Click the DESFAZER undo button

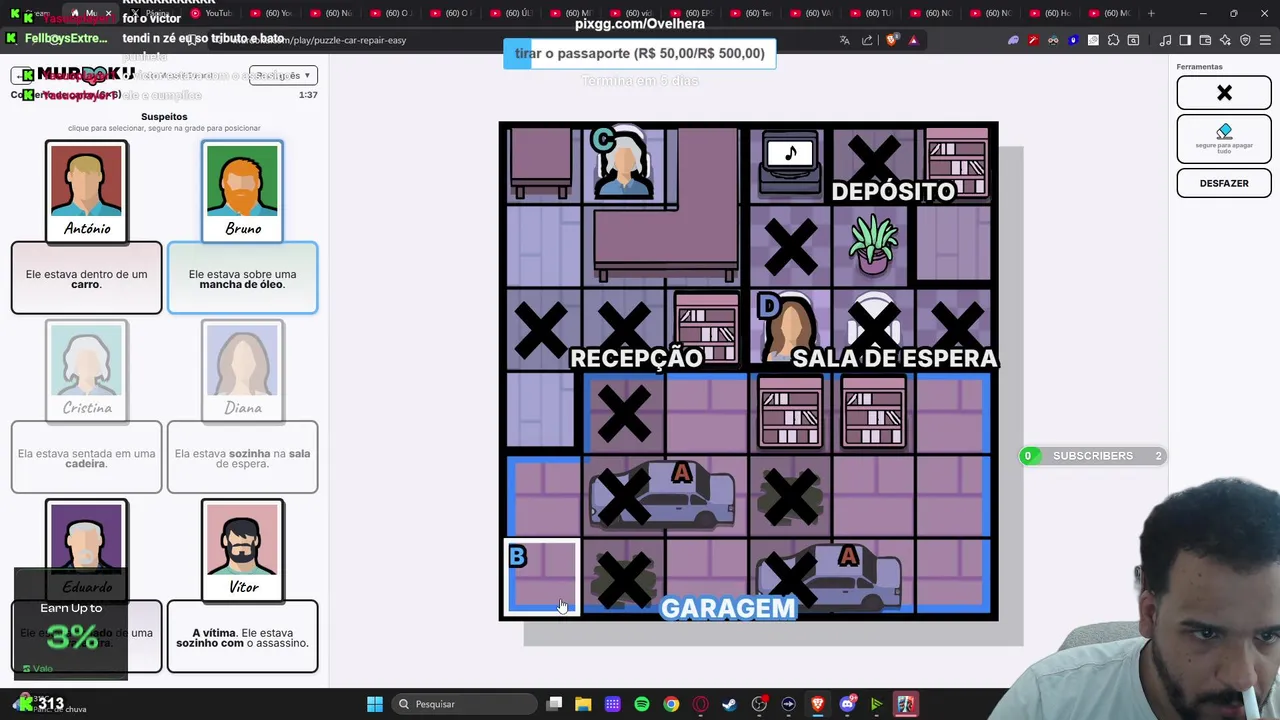click(1224, 183)
